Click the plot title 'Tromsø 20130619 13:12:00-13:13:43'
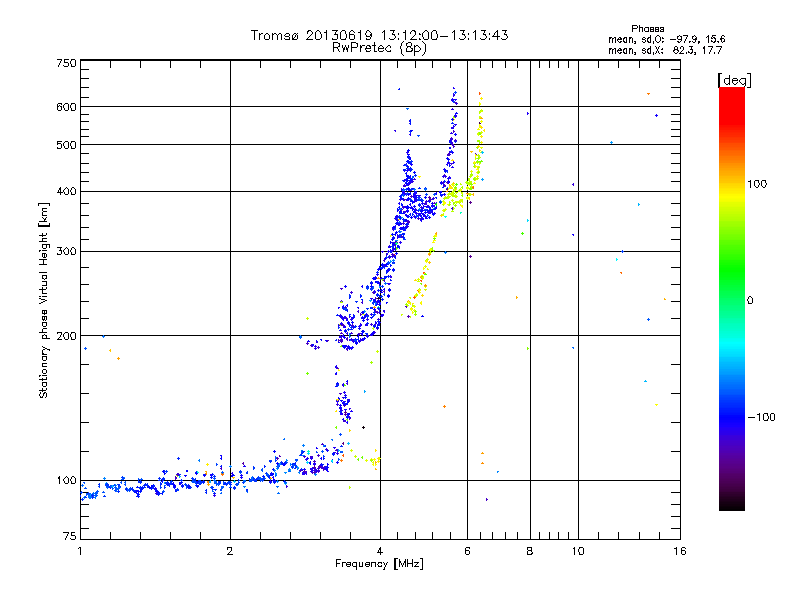This screenshot has height=600, width=800. tap(379, 35)
